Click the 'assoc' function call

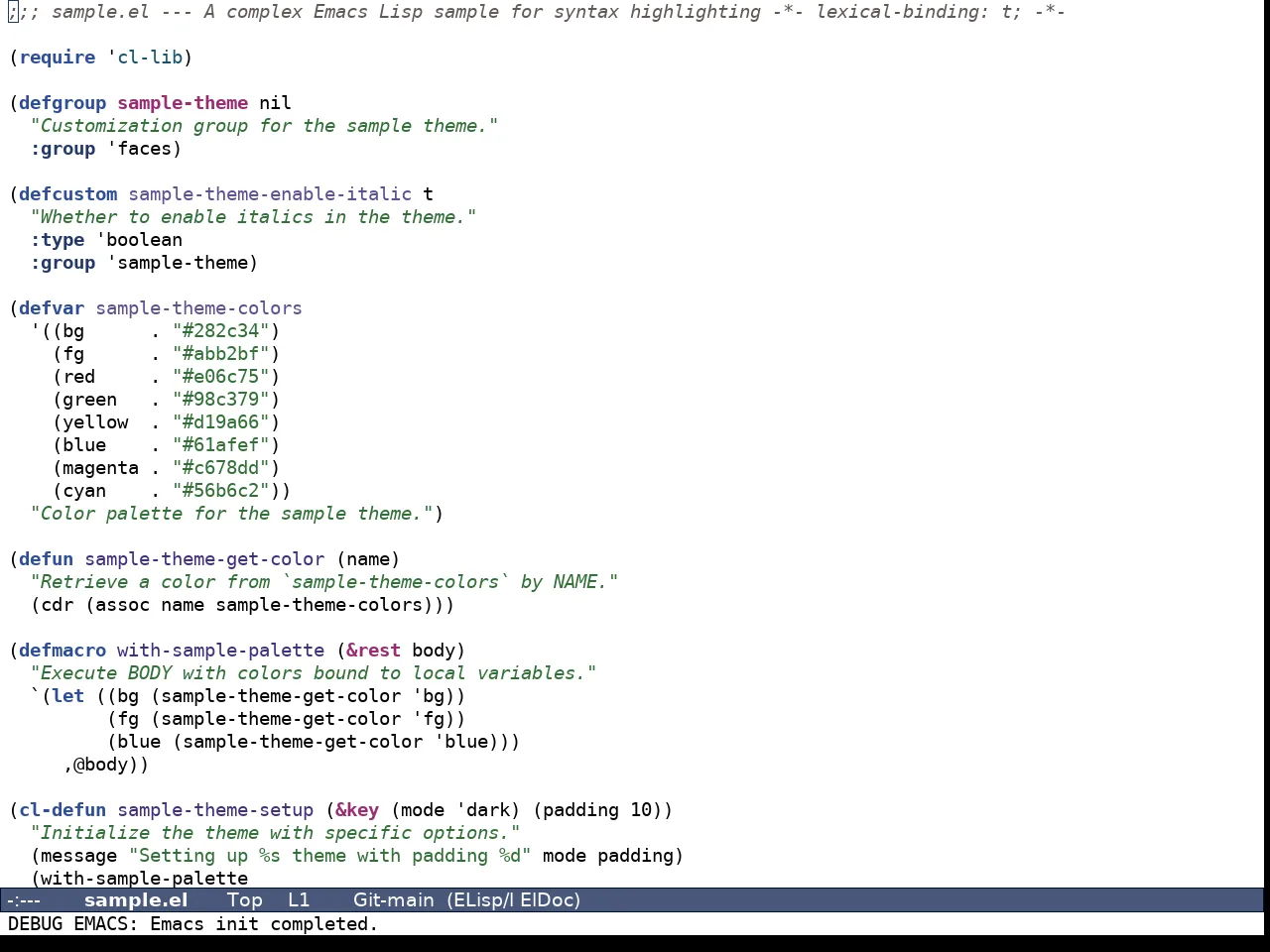(x=122, y=605)
